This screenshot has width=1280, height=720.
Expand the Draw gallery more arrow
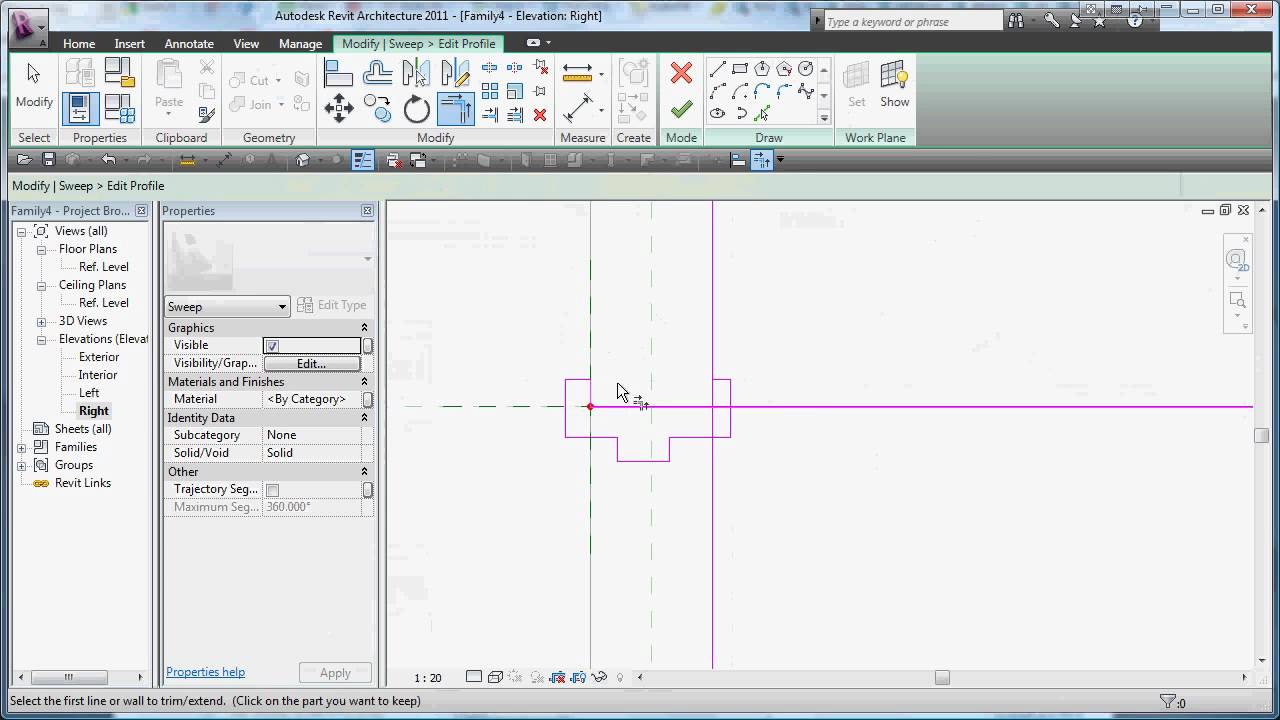pyautogui.click(x=825, y=117)
